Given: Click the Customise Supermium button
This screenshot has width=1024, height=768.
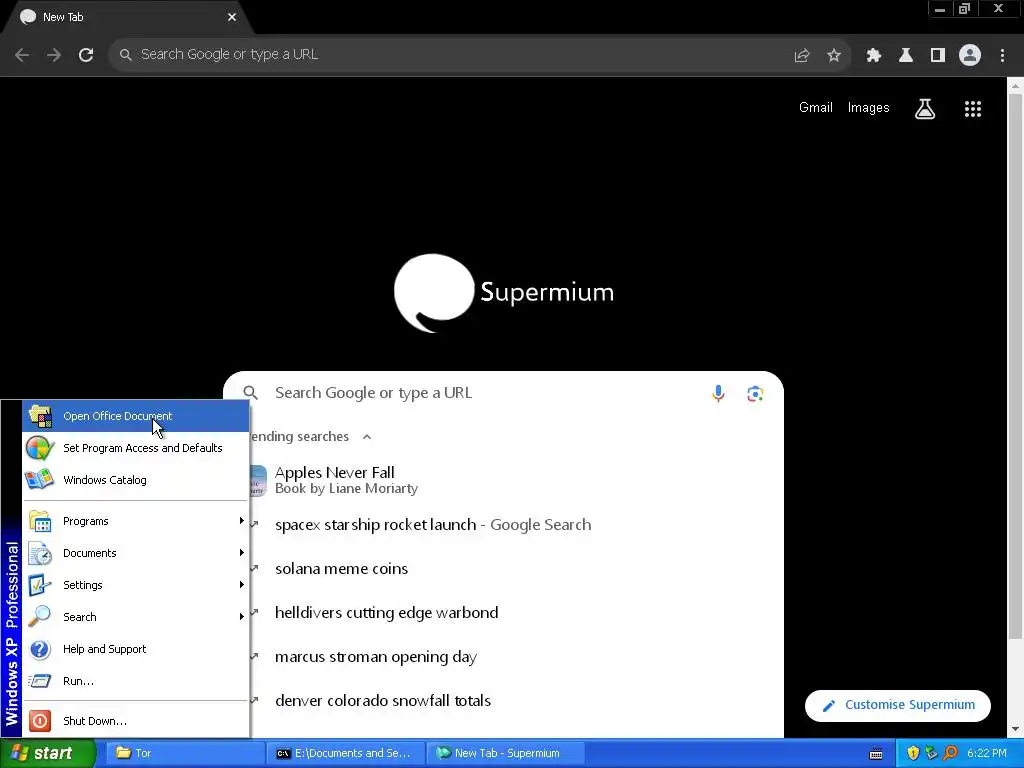Looking at the screenshot, I should (898, 705).
